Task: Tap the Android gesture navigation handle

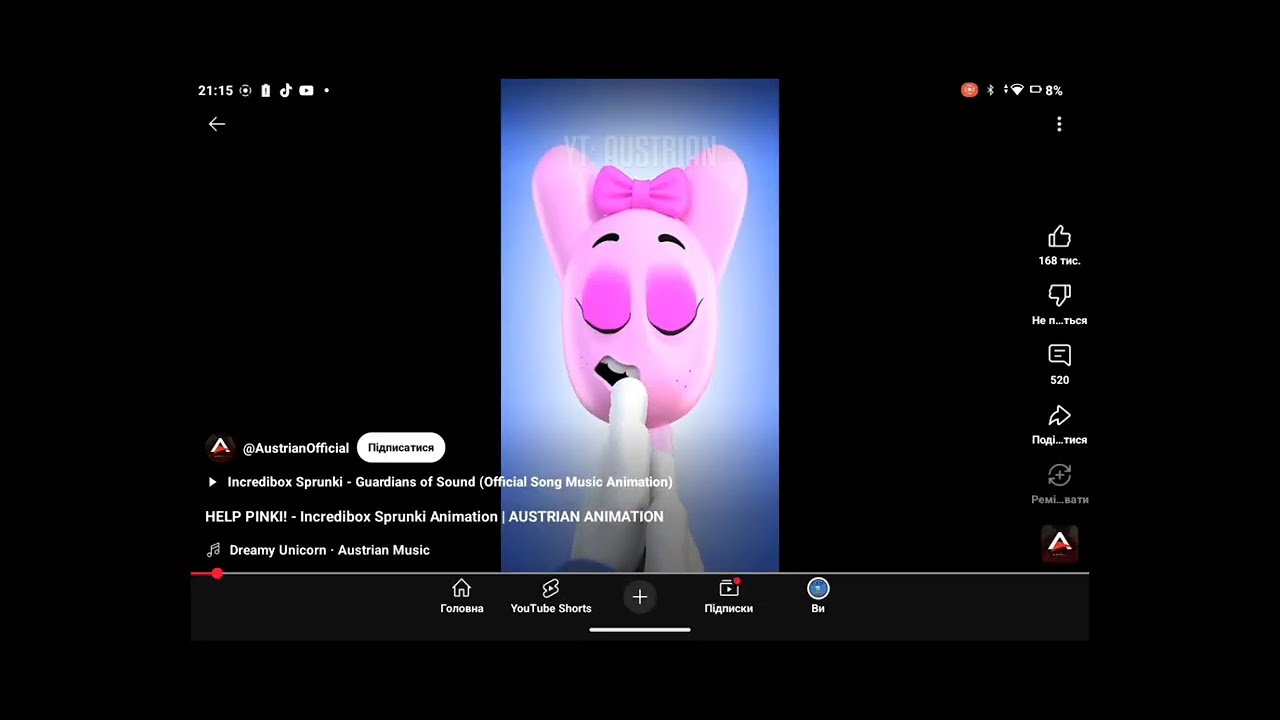Action: [640, 630]
